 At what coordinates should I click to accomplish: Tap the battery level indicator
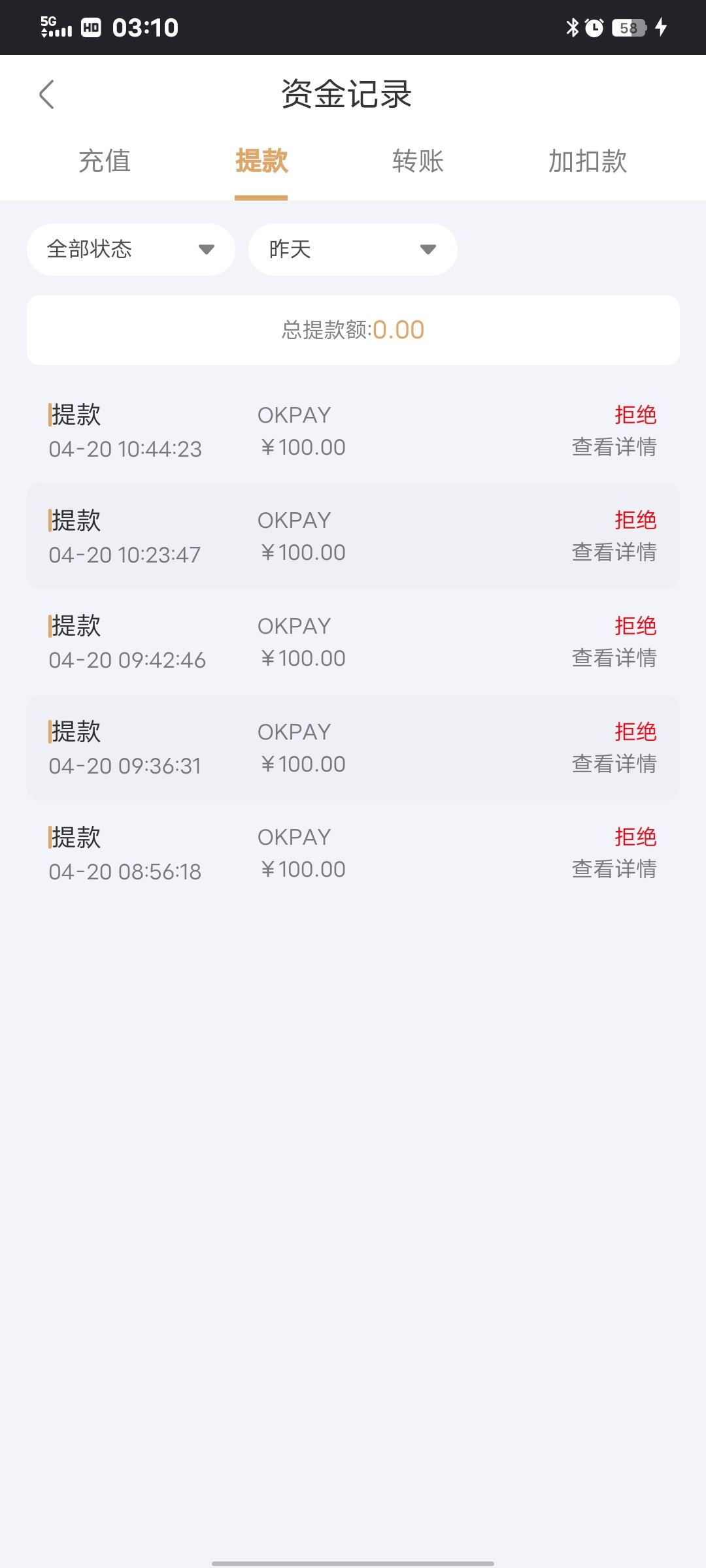629,27
